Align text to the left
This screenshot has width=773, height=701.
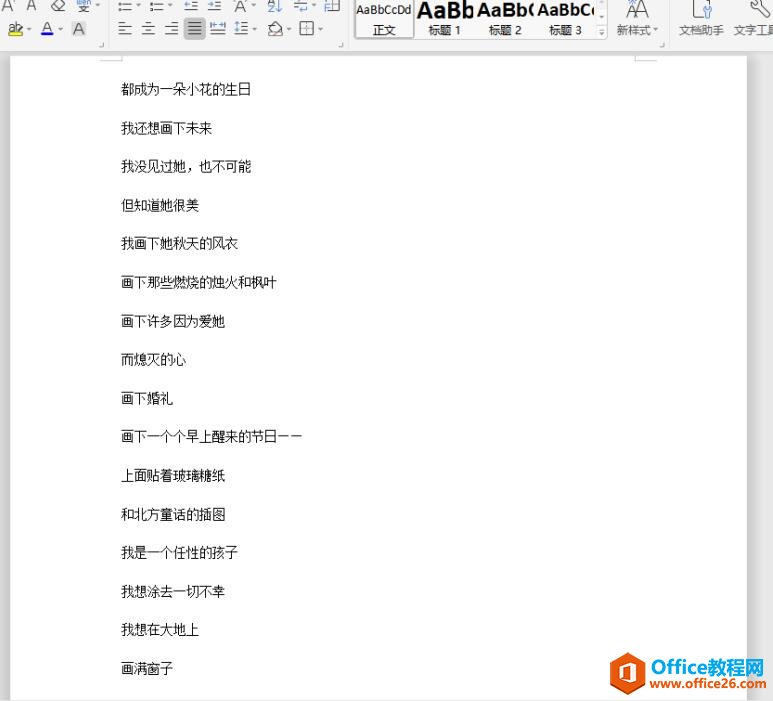point(125,29)
